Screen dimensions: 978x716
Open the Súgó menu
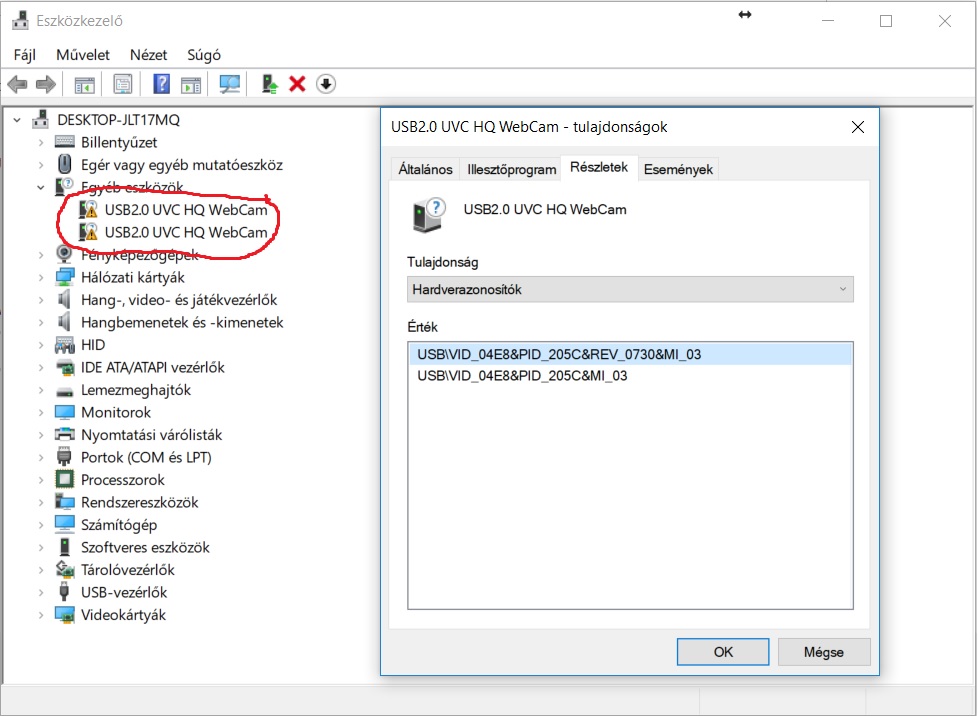[x=204, y=55]
